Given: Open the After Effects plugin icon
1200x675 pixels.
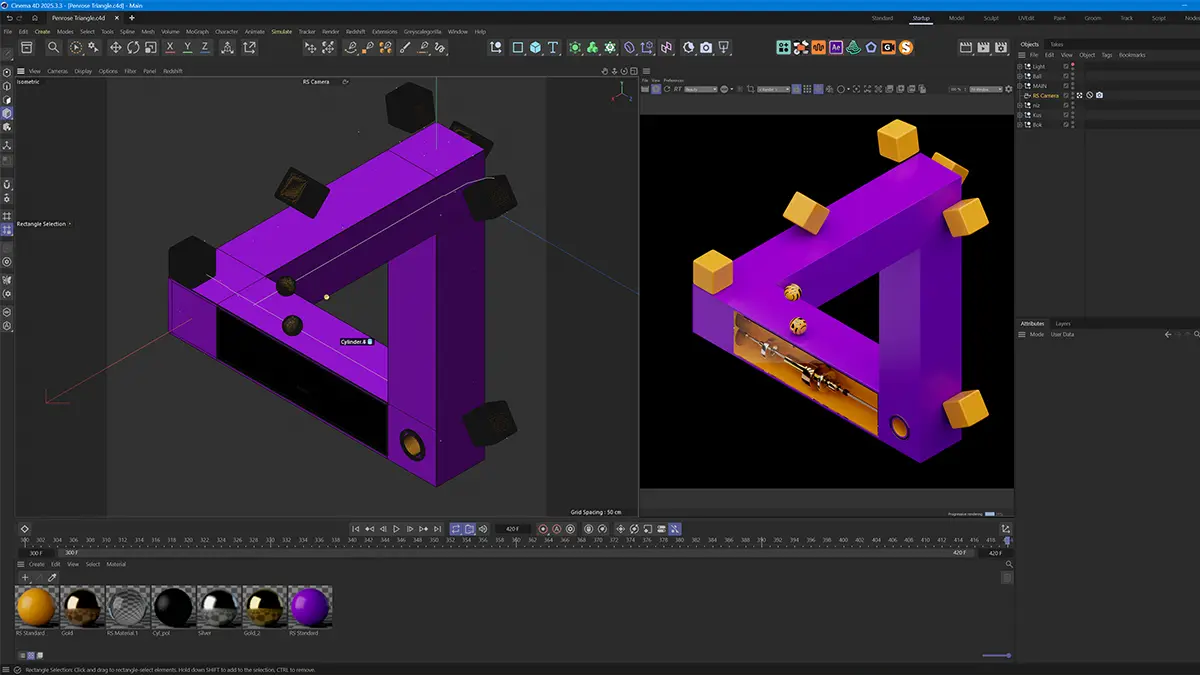Looking at the screenshot, I should (x=836, y=47).
